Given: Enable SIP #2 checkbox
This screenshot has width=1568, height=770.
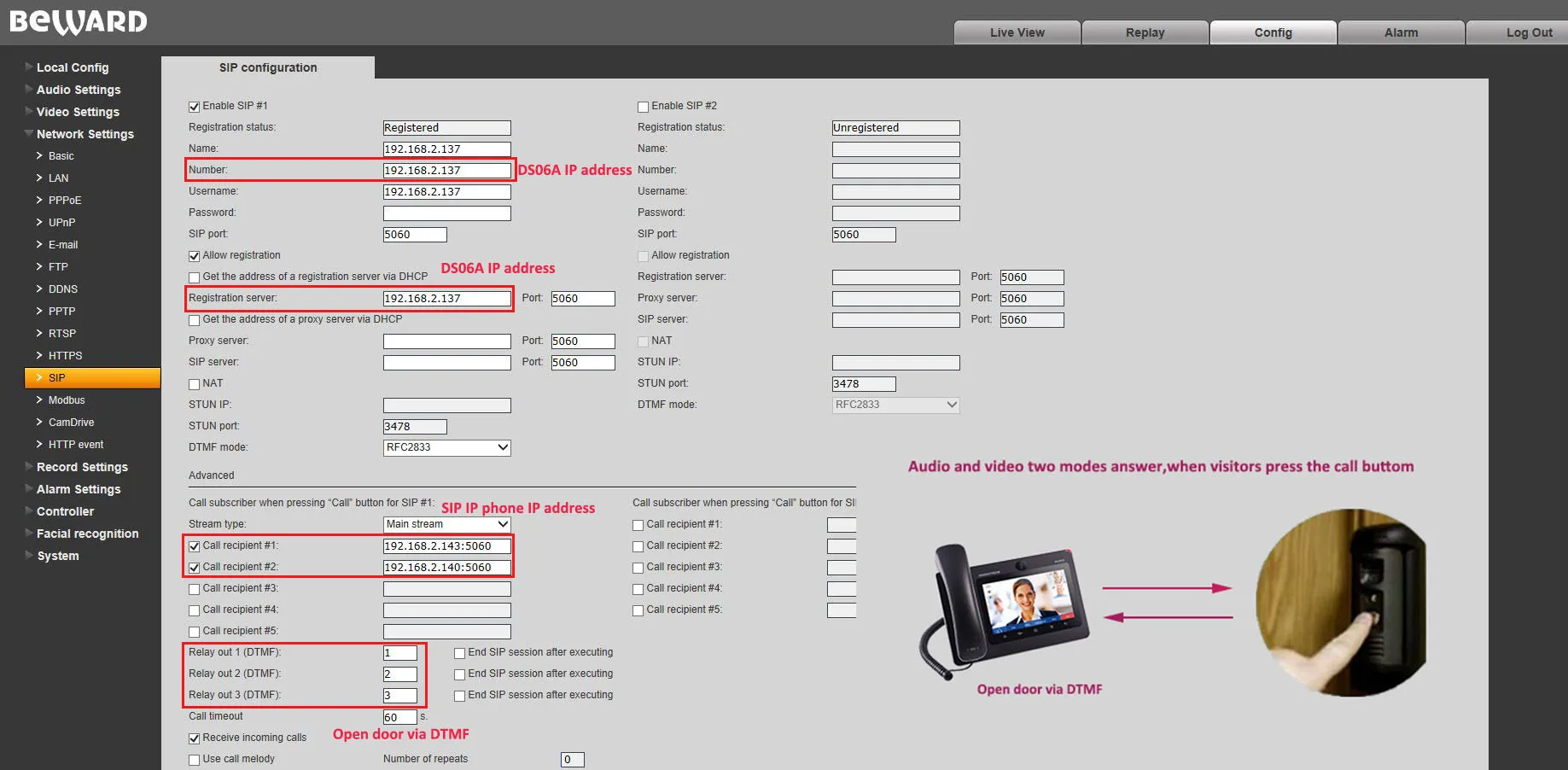Looking at the screenshot, I should 644,107.
